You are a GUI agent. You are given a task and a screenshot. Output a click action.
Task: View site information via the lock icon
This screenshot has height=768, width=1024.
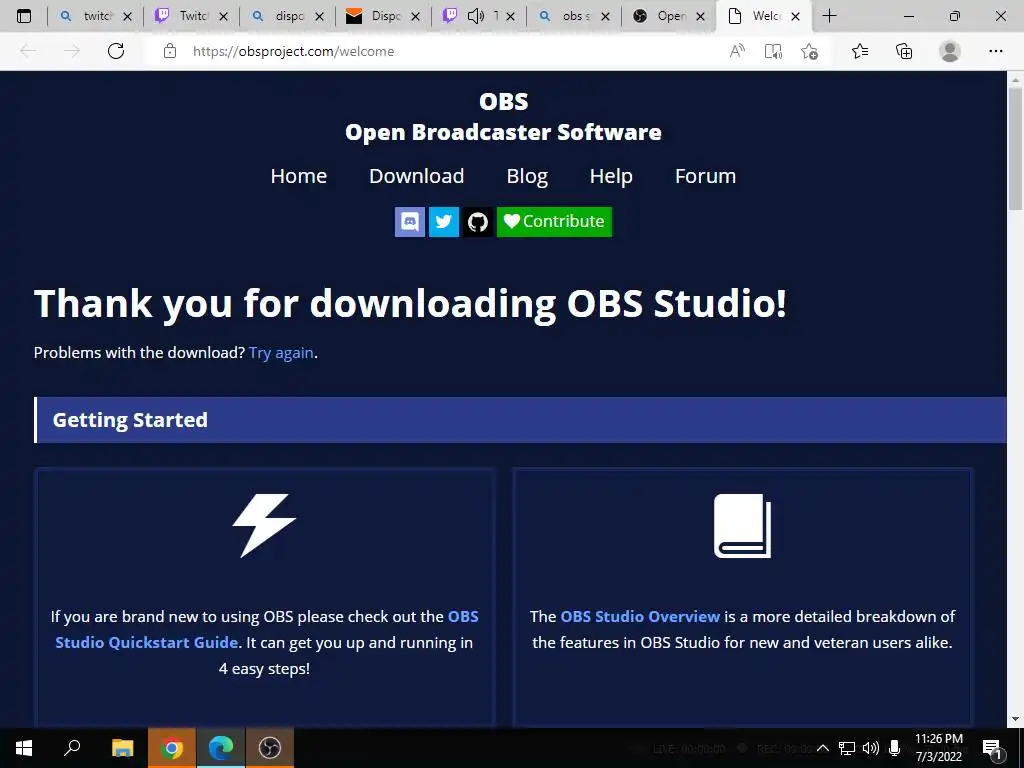pyautogui.click(x=170, y=51)
